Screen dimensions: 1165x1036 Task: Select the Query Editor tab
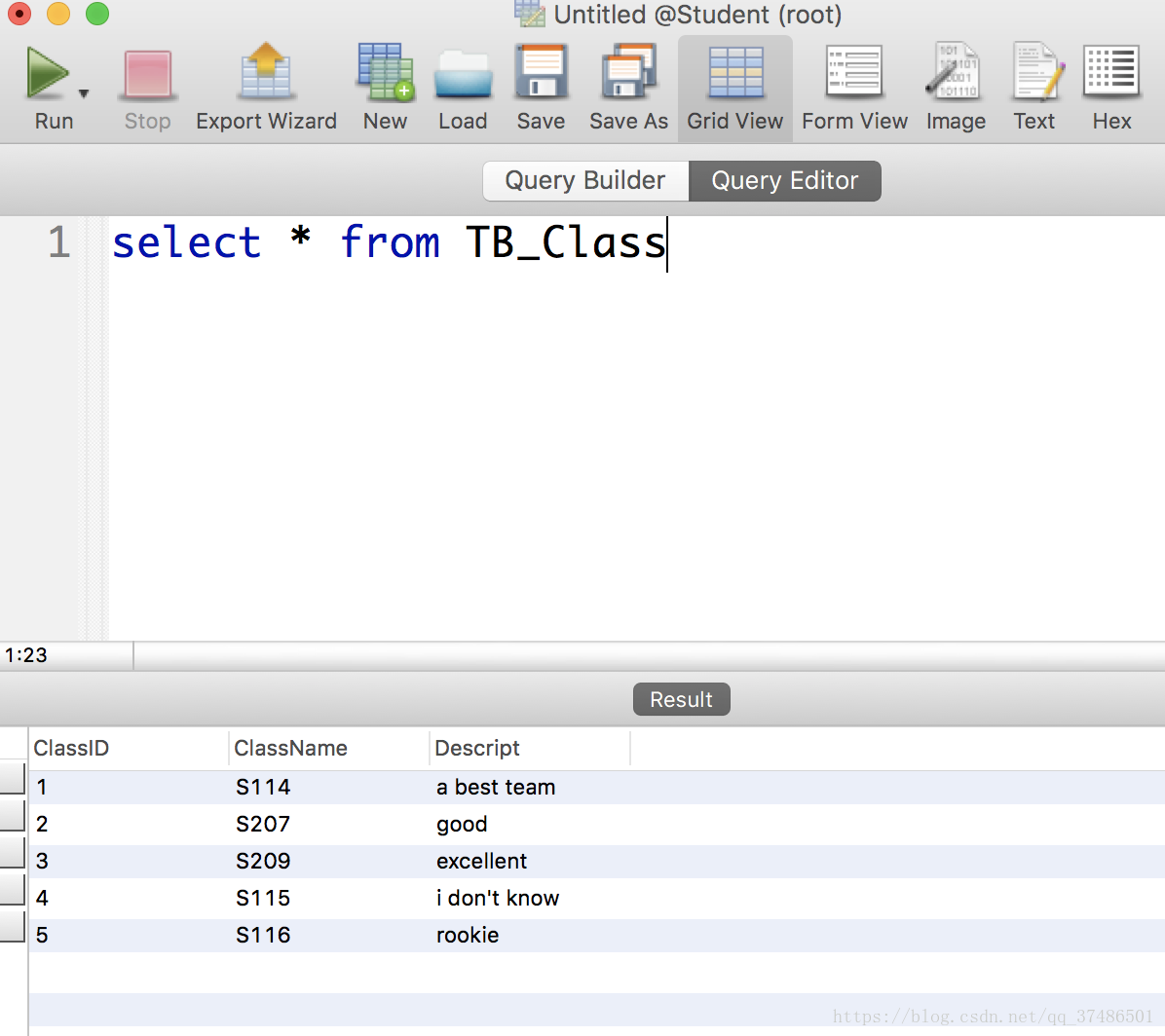click(x=785, y=180)
